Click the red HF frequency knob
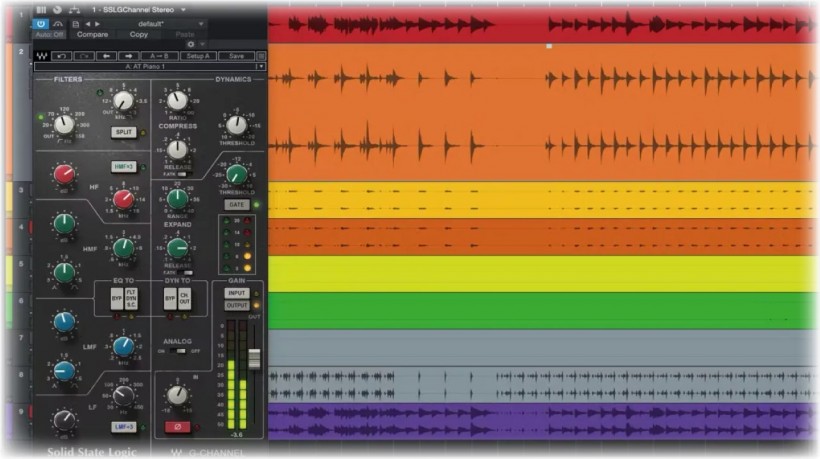Viewport: 820px width, 459px height. pos(123,199)
